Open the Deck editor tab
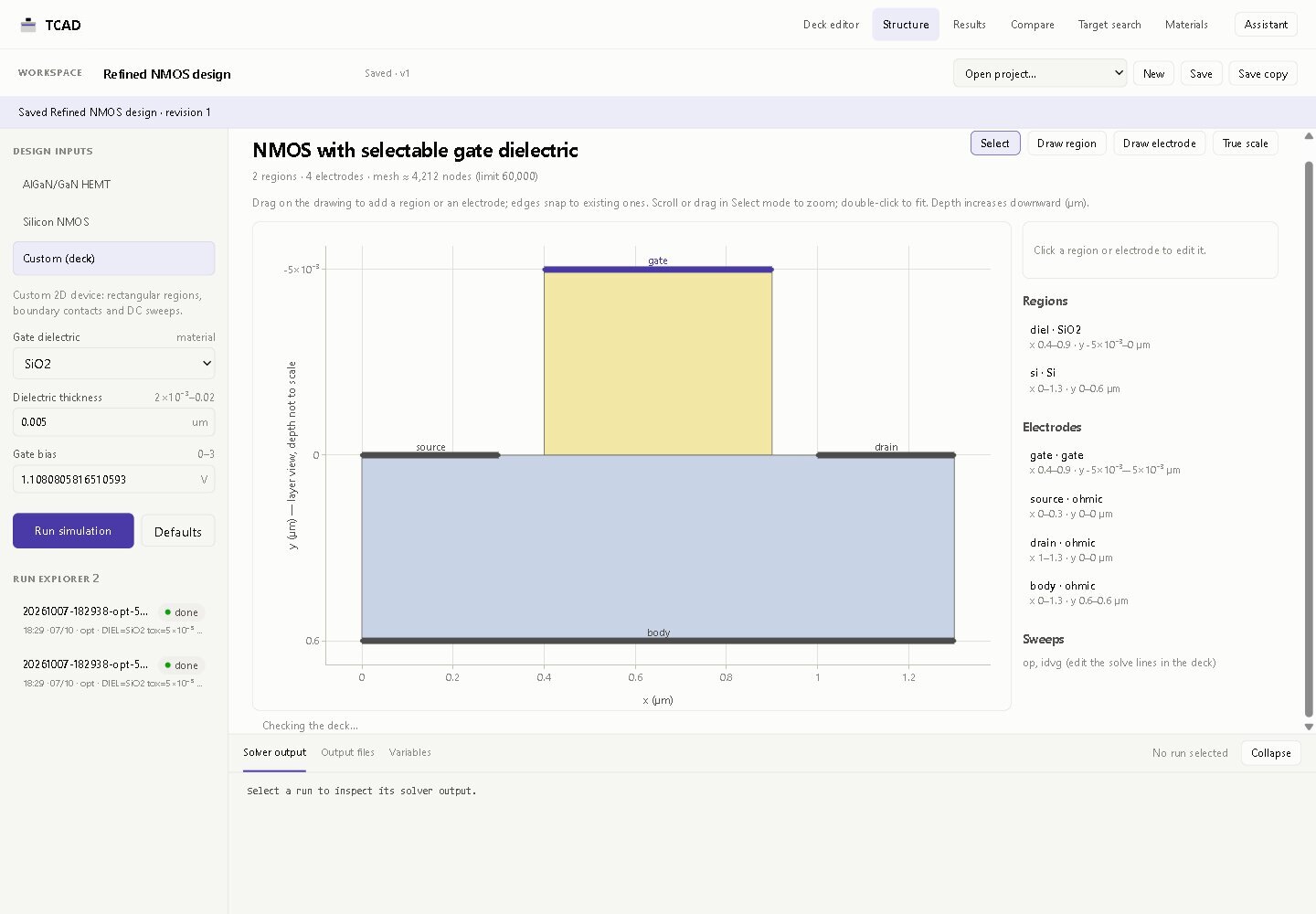The image size is (1316, 914). tap(831, 25)
